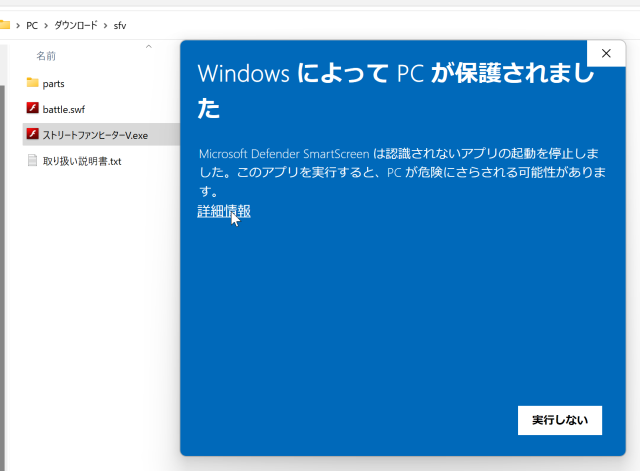Select the 取り扱い説明書.txt file name
This screenshot has width=640, height=471.
point(82,160)
